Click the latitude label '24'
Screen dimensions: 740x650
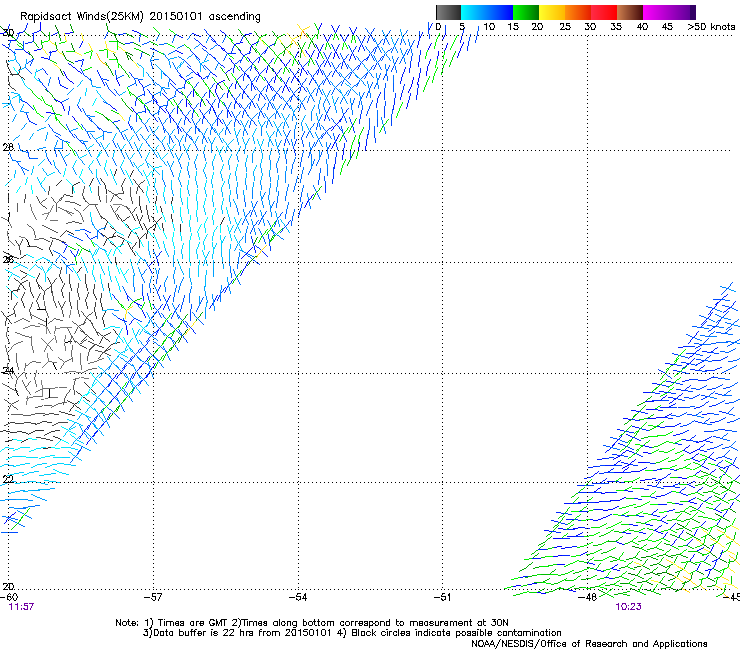click(x=8, y=371)
